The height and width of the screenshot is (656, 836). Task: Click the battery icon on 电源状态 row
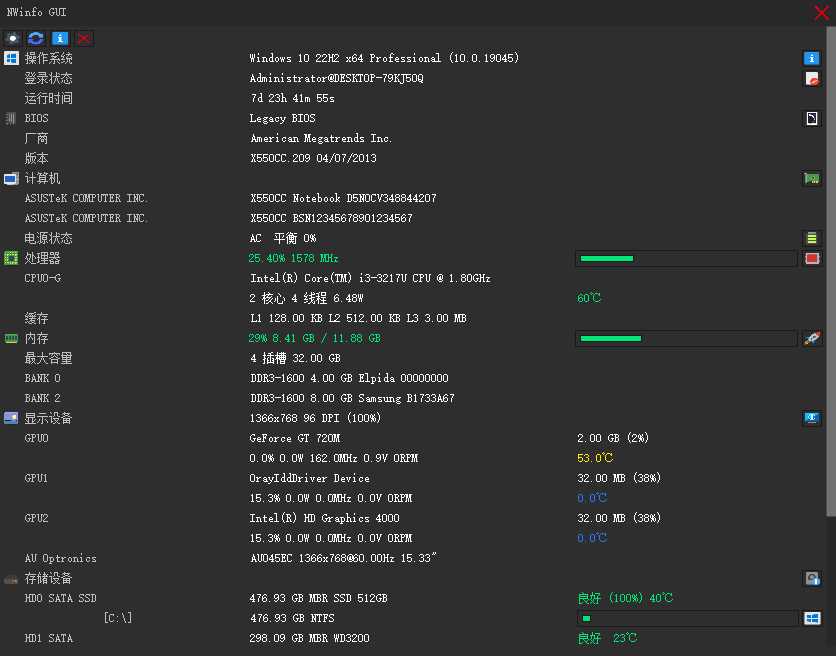[812, 239]
